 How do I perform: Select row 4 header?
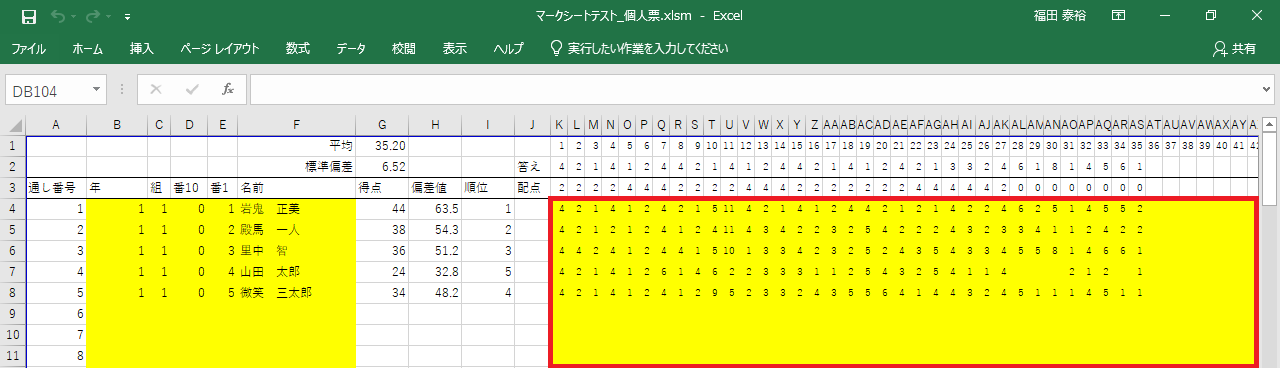pos(12,209)
